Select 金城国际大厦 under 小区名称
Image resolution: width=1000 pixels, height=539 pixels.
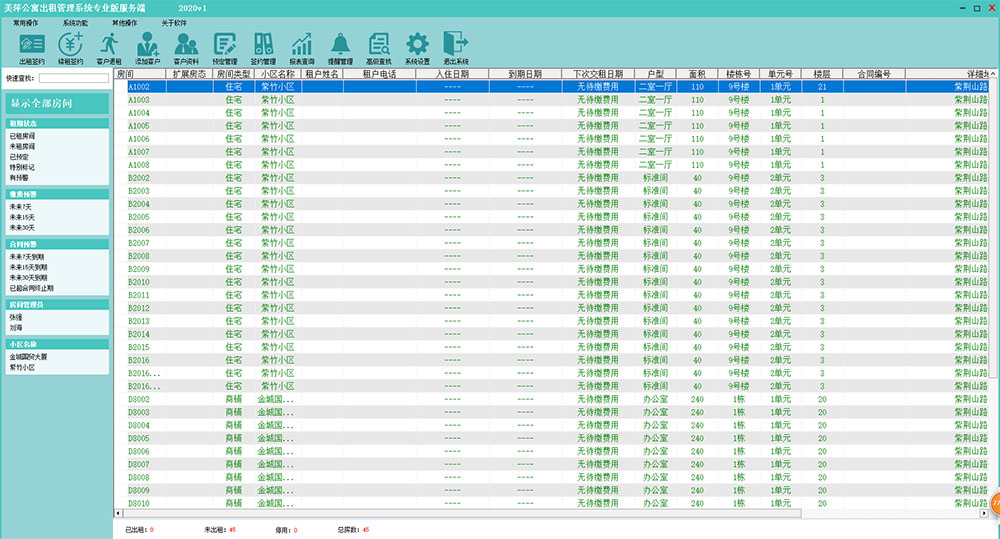point(29,357)
